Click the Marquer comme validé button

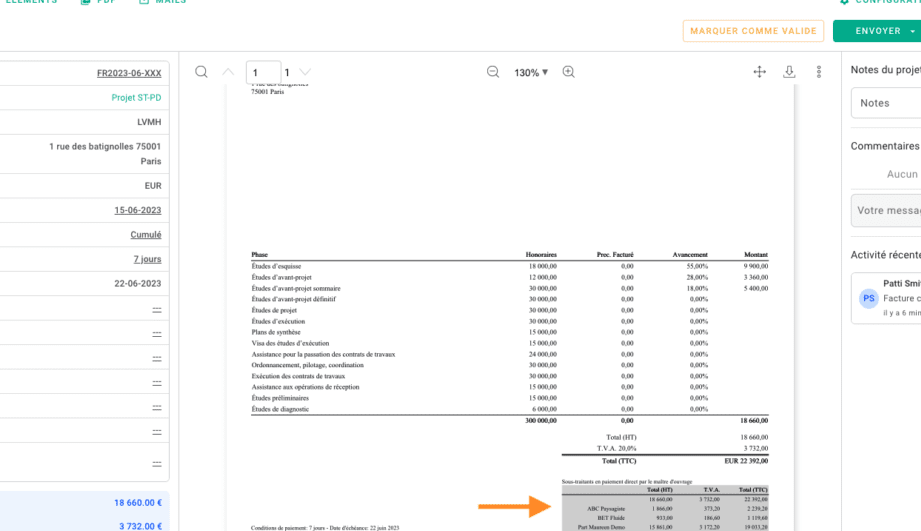pyautogui.click(x=753, y=31)
